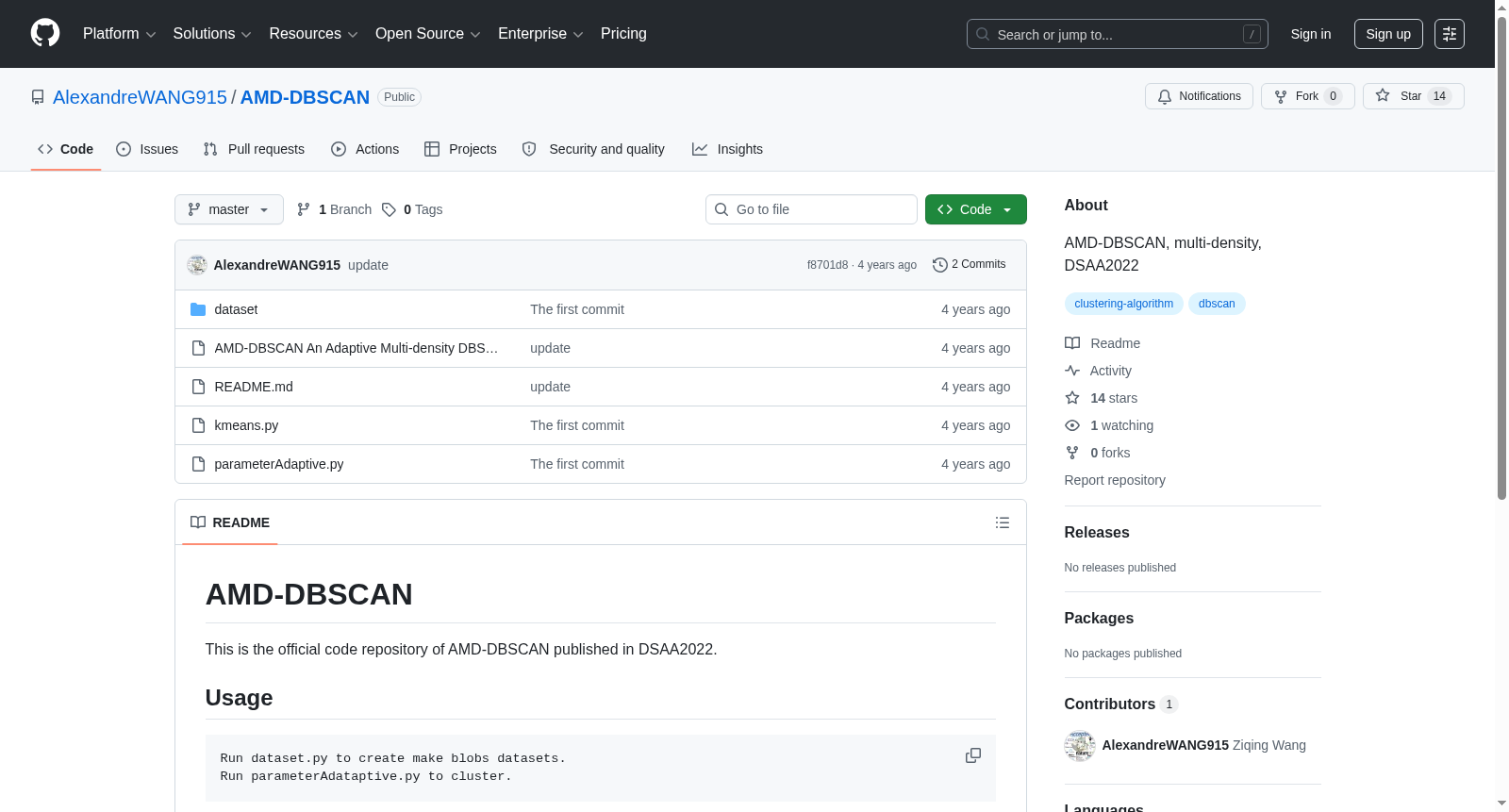Click the contributor avatar for AlexandreWANG915
Viewport: 1509px width, 812px height.
[1080, 745]
